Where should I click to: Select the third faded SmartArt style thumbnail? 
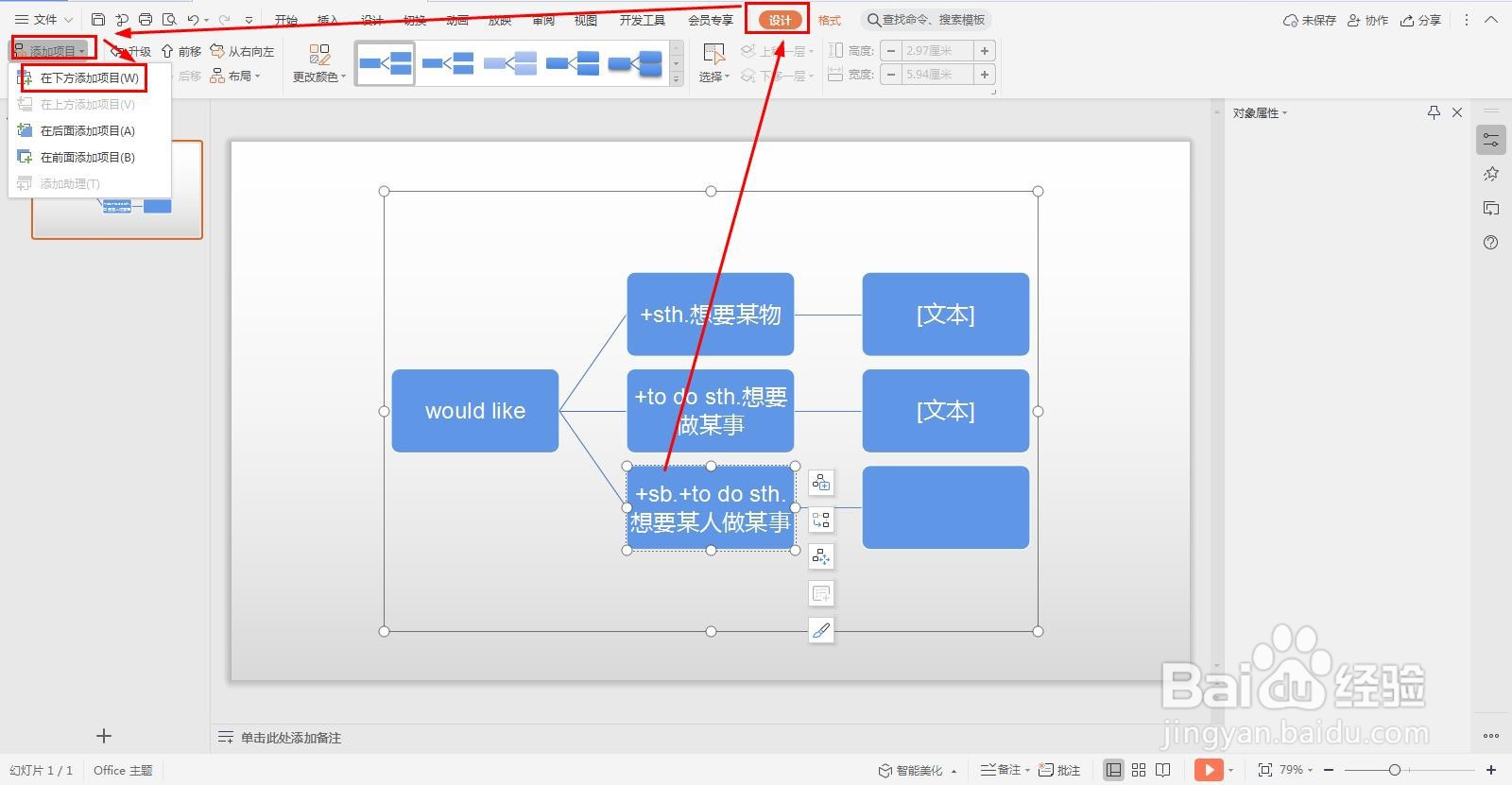[x=510, y=63]
